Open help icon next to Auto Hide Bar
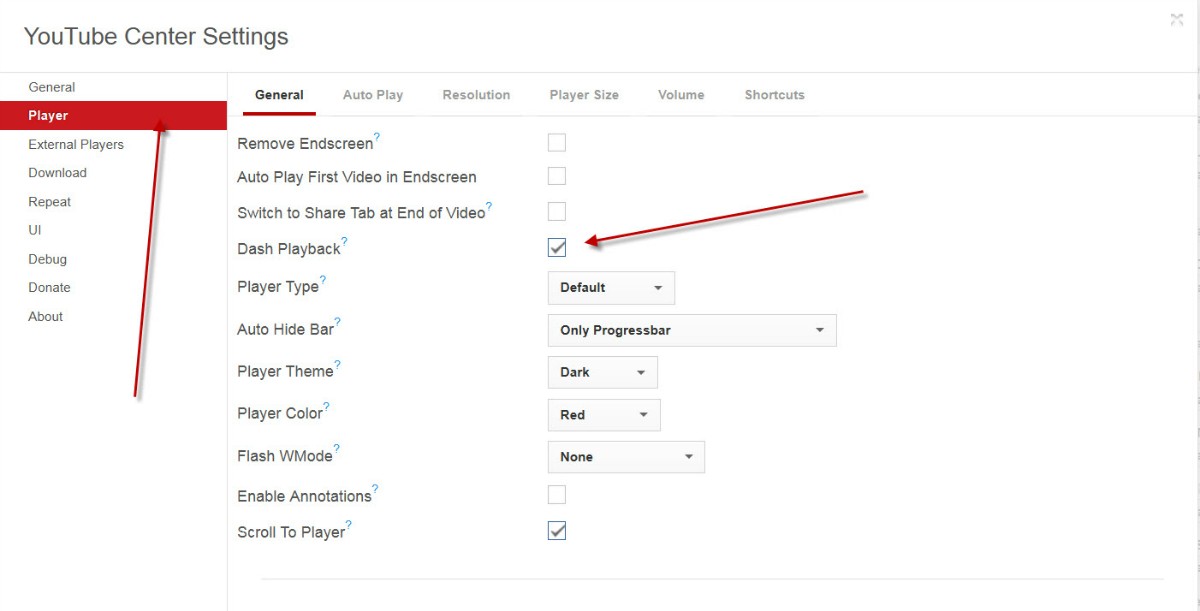 point(338,322)
